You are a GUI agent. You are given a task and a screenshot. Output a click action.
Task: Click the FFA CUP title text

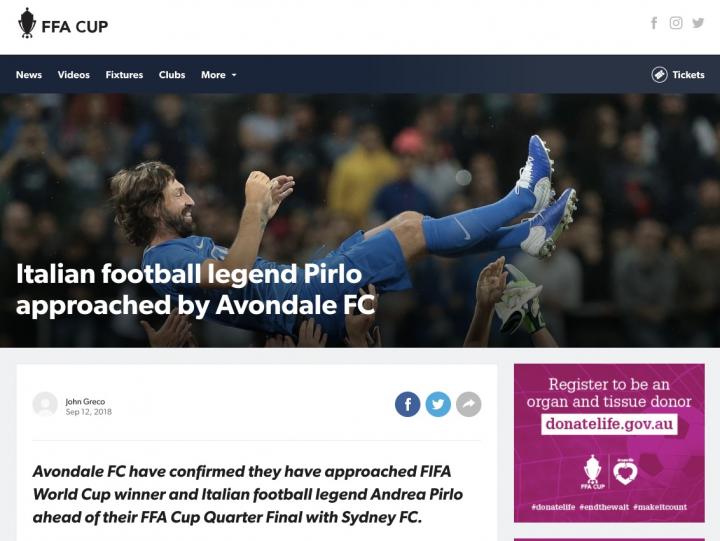75,27
